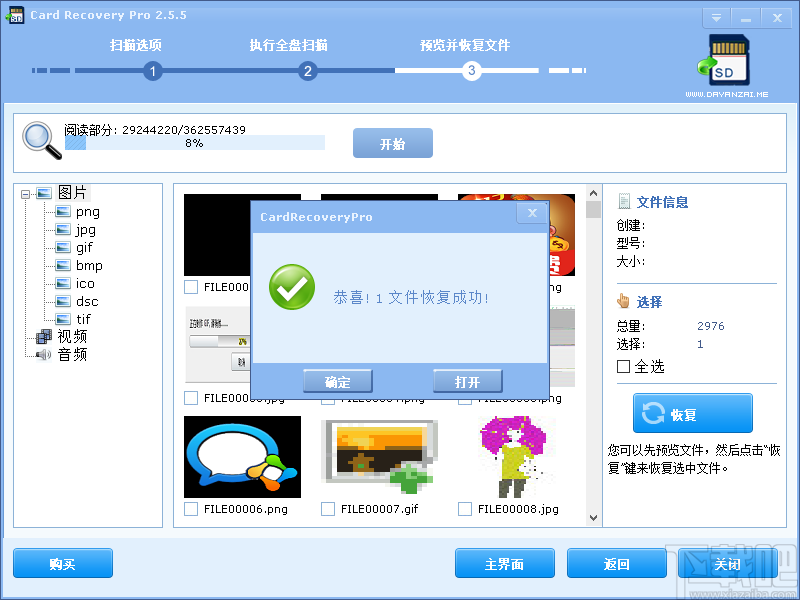Click the SD card logo icon
This screenshot has width=800, height=600.
pyautogui.click(x=723, y=60)
